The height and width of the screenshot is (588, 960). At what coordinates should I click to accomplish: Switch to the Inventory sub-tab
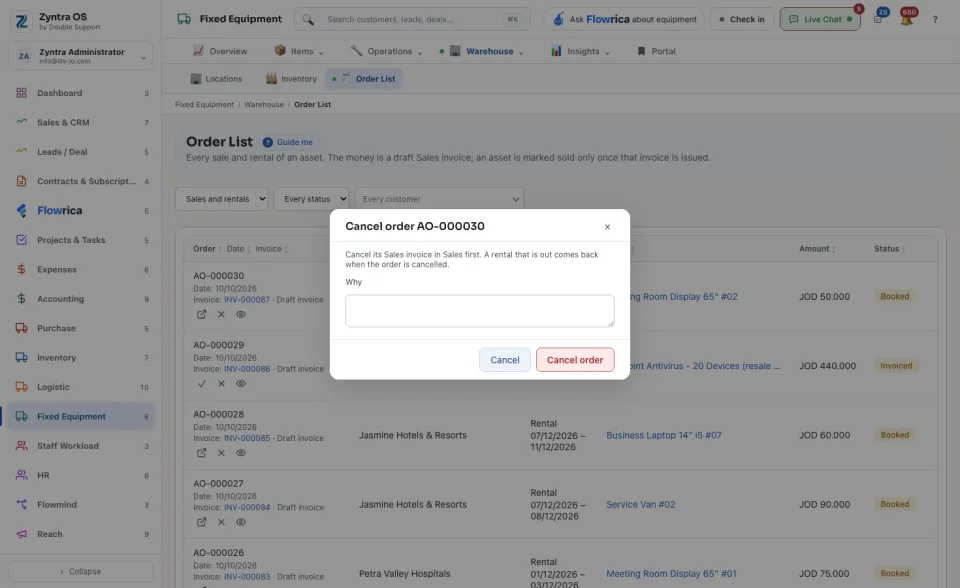(x=291, y=78)
